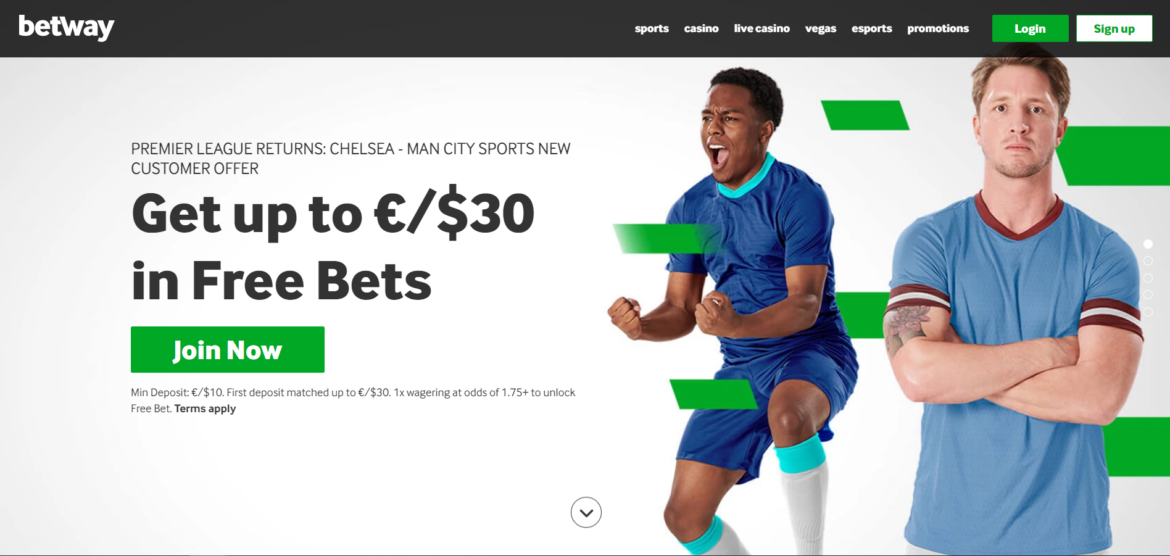
Task: Open the esports section
Action: (872, 28)
